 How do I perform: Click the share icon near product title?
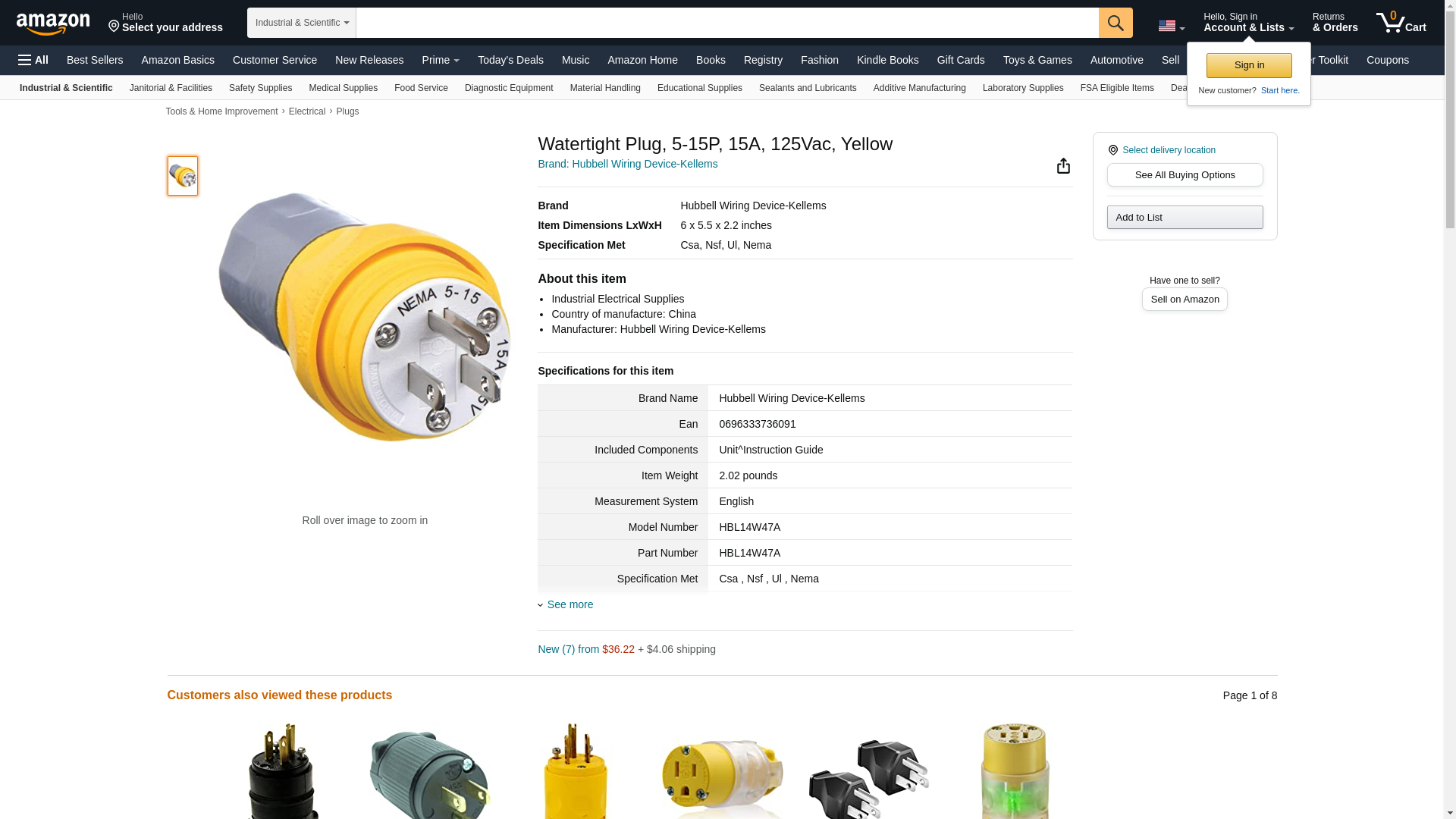(1063, 166)
